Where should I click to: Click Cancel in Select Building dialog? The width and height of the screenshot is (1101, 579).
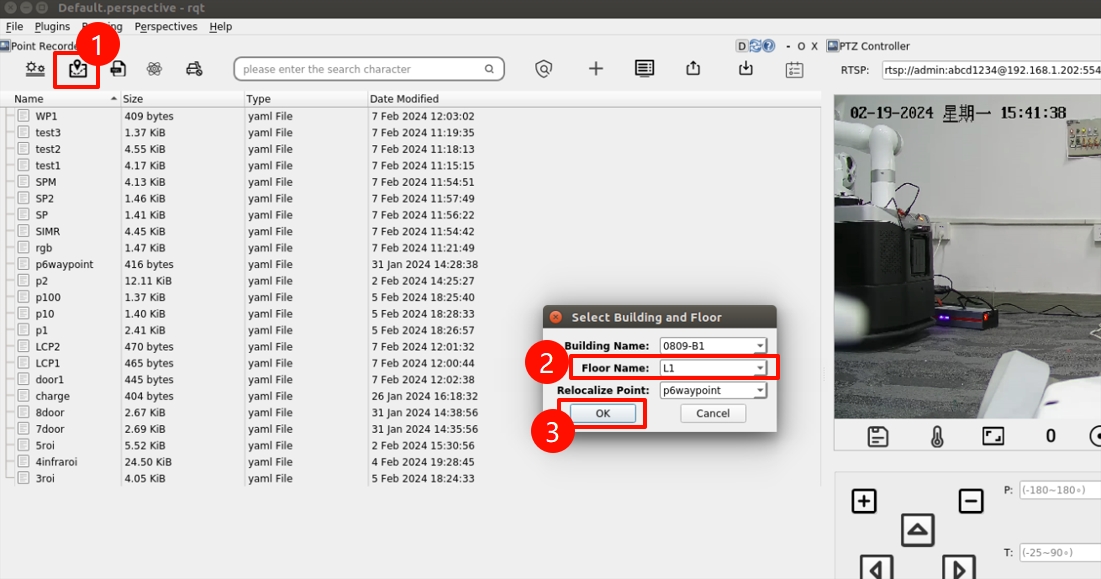point(712,413)
